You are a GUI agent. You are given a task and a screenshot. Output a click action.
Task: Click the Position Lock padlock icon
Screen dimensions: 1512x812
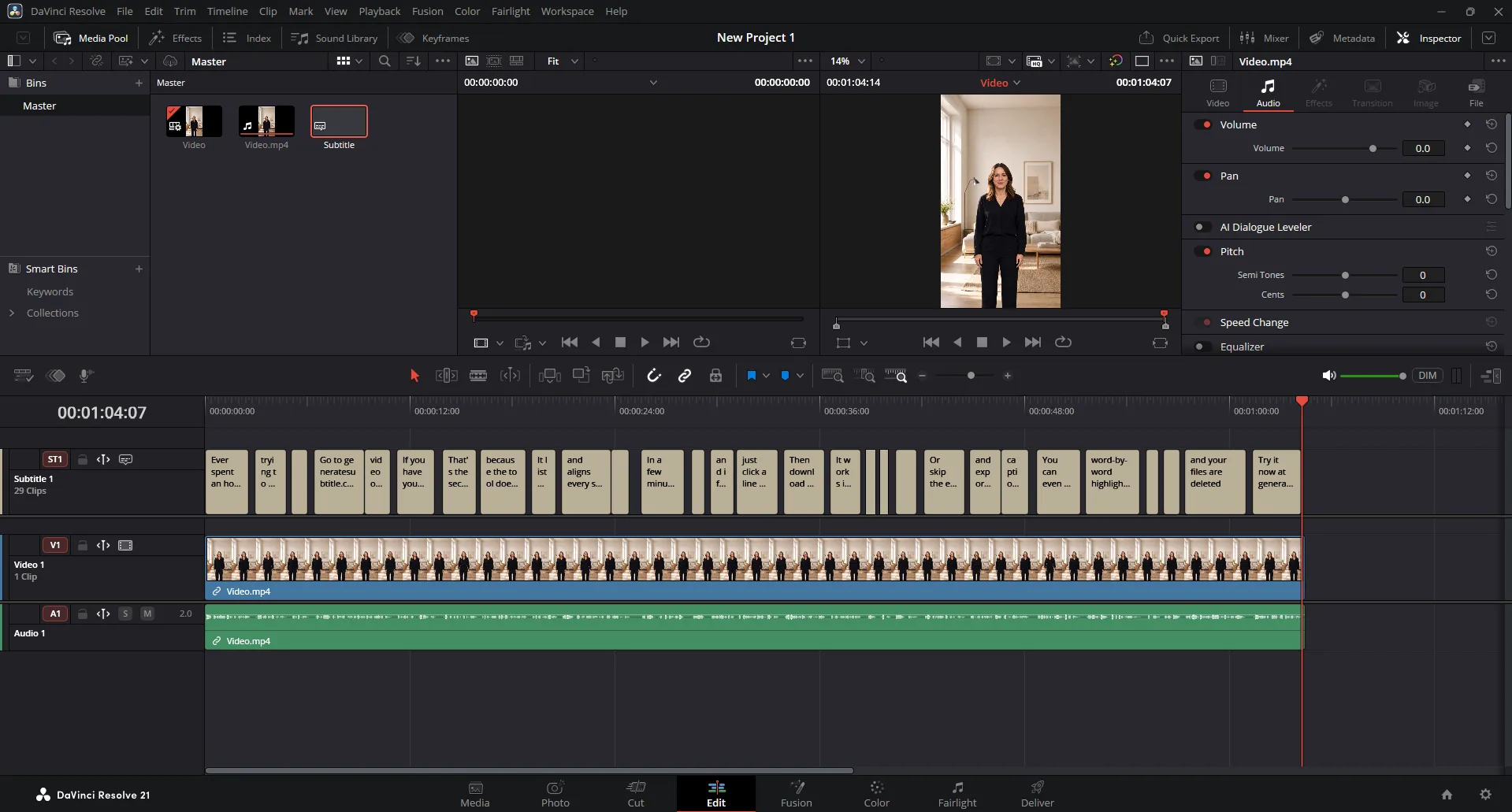(715, 376)
